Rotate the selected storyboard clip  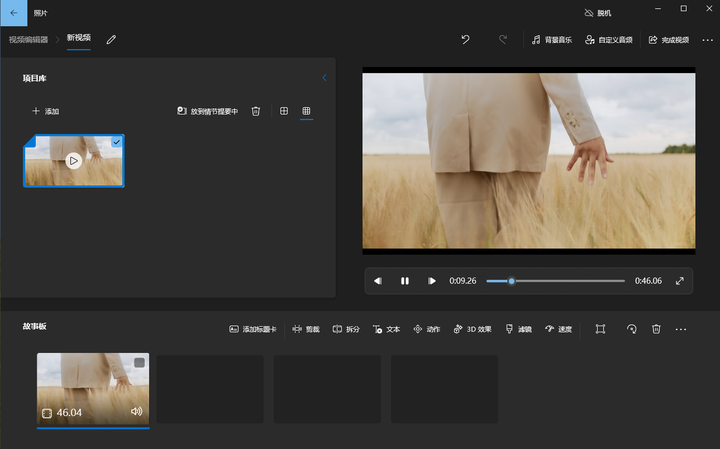pos(632,329)
